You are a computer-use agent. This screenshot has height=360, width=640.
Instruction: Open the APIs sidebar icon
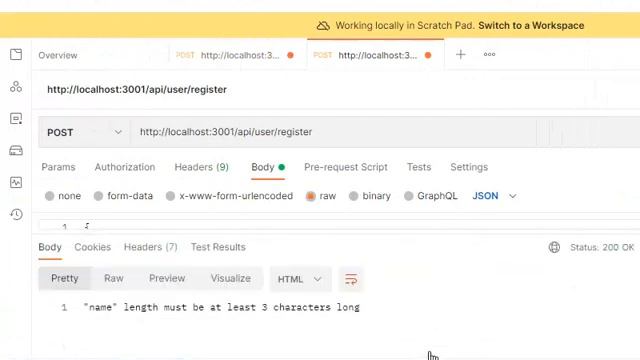pos(16,87)
